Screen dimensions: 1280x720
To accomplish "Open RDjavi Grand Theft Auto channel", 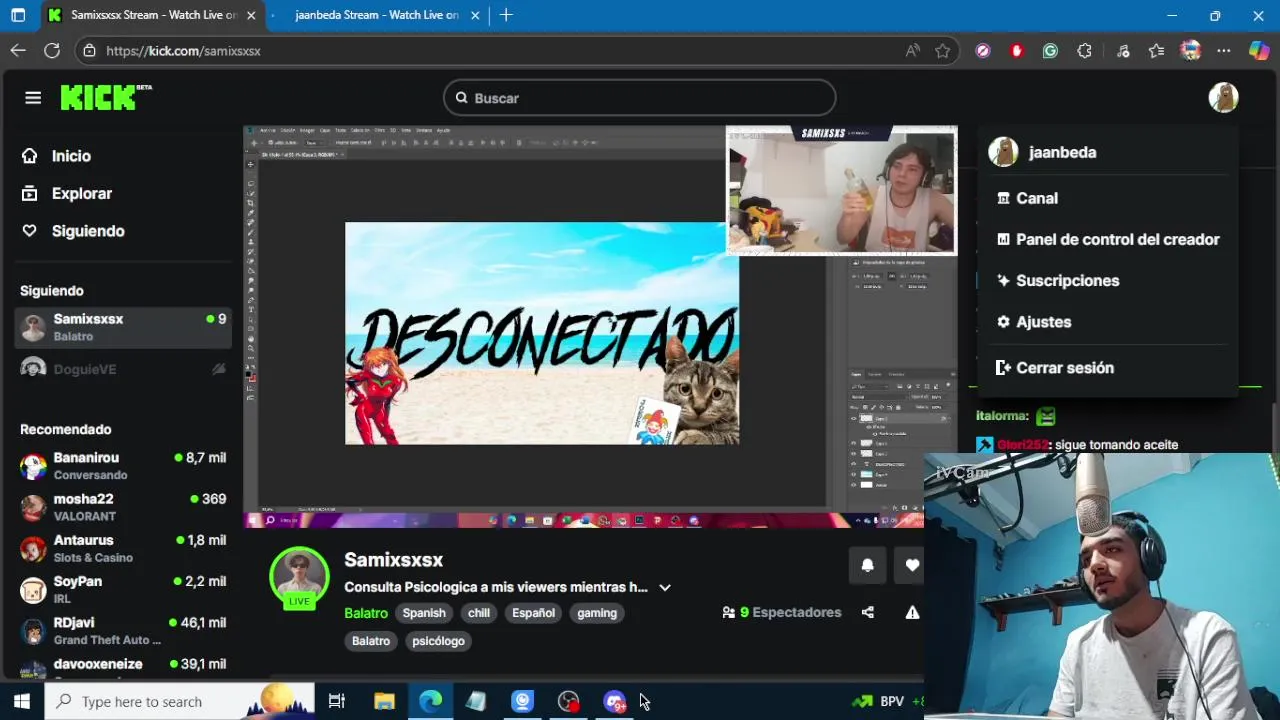I will (124, 631).
